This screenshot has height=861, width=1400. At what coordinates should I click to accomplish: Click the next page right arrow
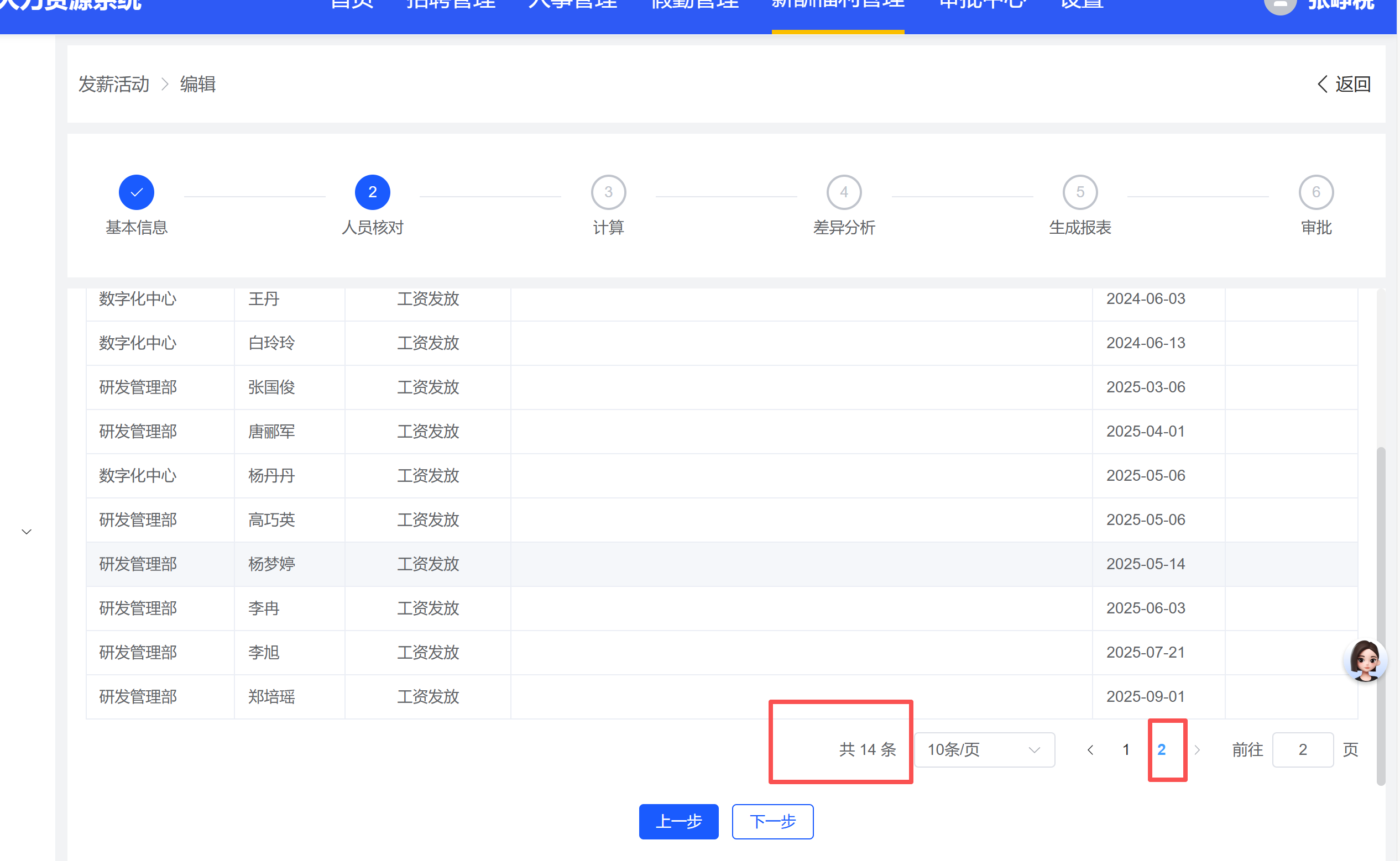1197,750
